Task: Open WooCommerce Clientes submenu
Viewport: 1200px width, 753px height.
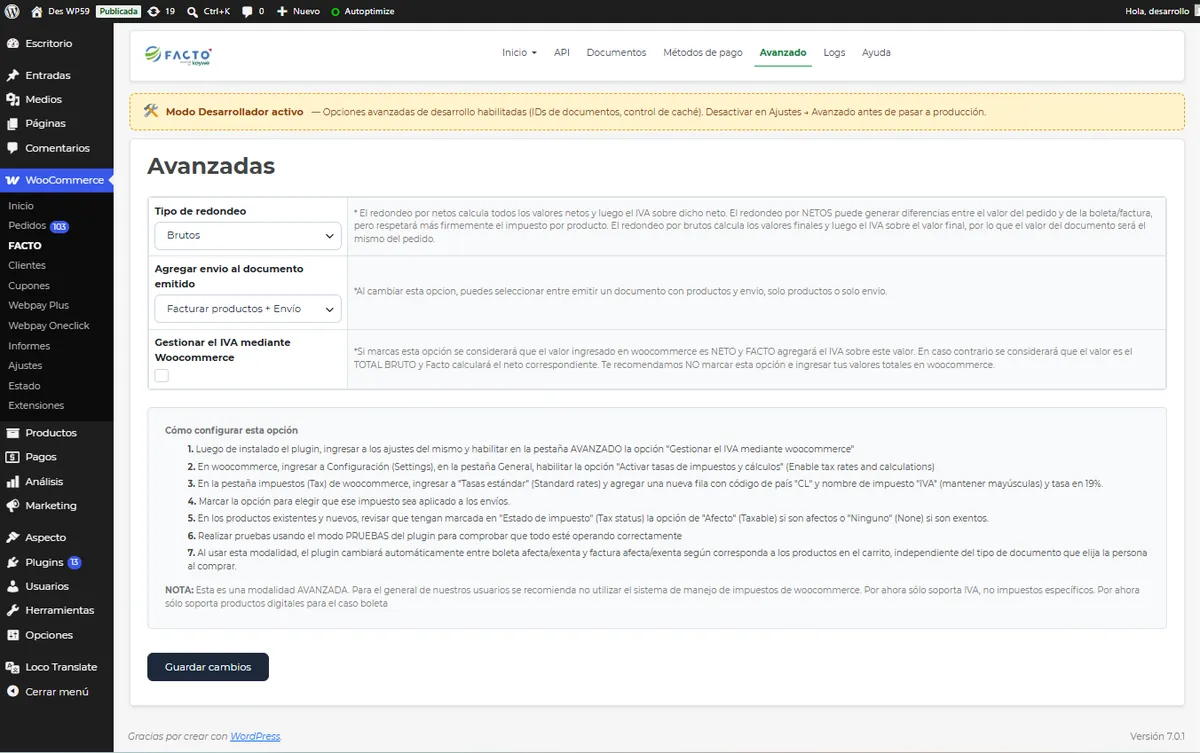Action: point(27,265)
